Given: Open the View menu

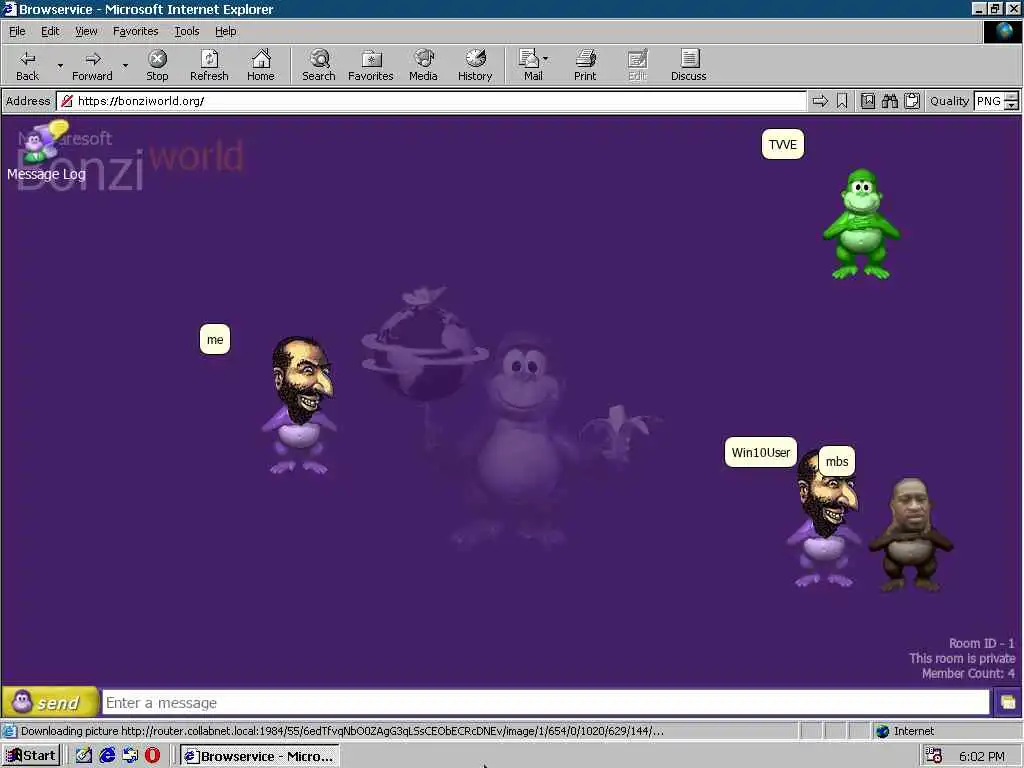Looking at the screenshot, I should pyautogui.click(x=86, y=31).
